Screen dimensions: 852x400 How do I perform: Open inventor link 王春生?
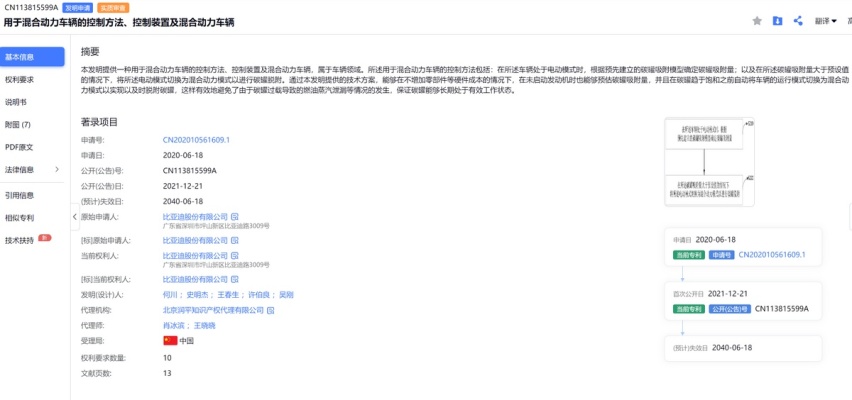pos(227,295)
